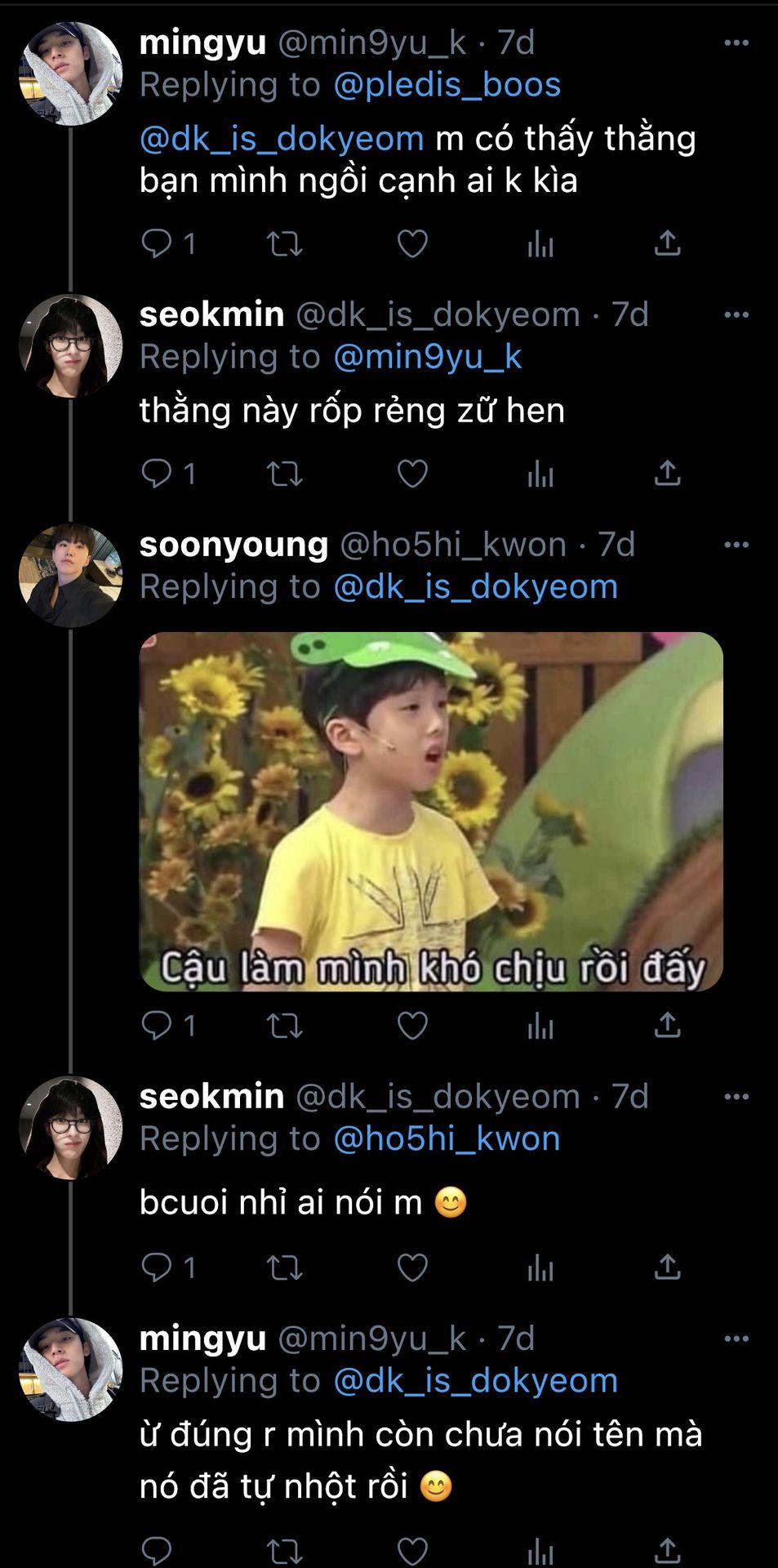Reply to soonyoung's meme image tweet

157,1025
